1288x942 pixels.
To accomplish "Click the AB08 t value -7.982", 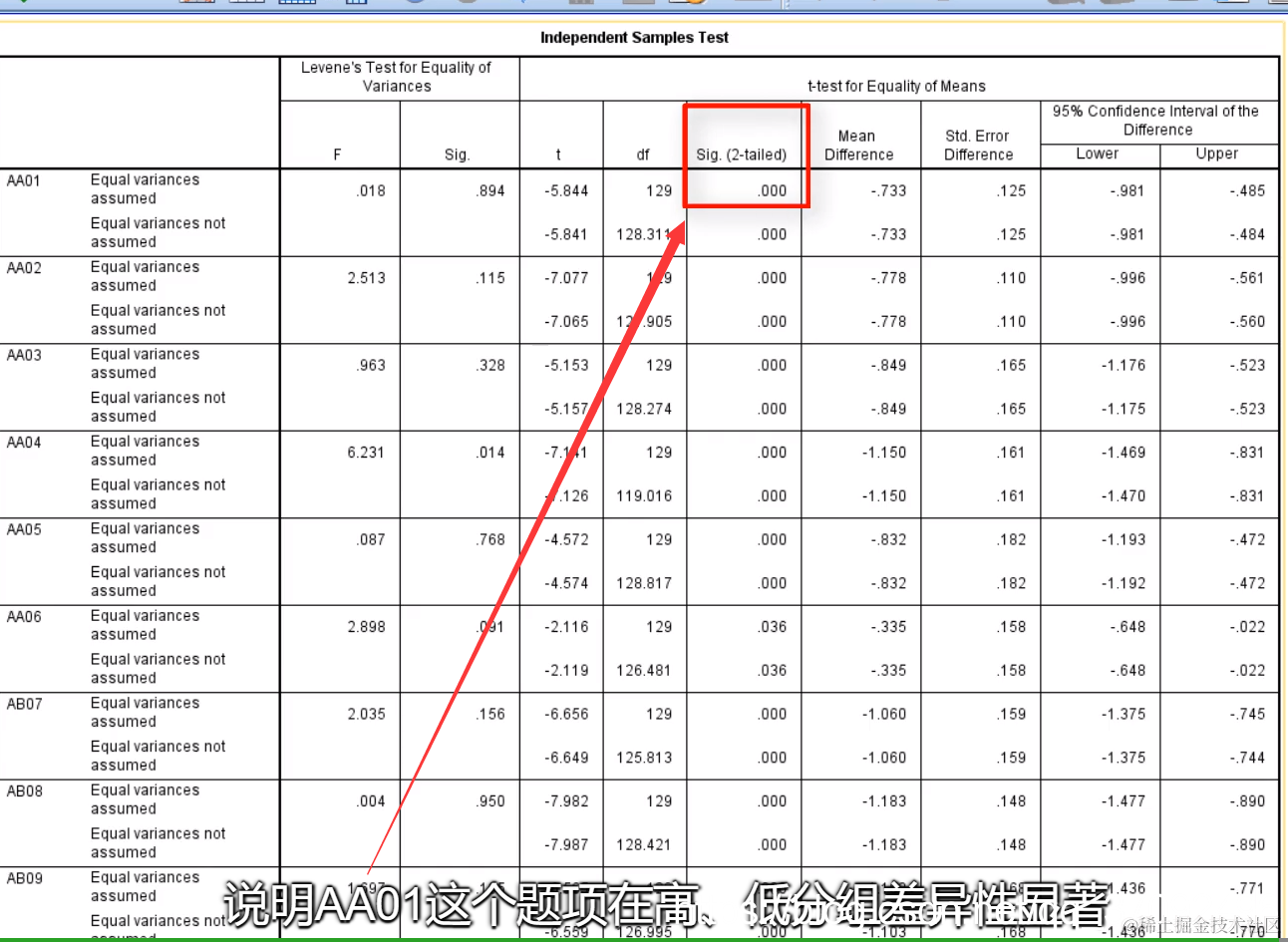I will click(x=566, y=801).
